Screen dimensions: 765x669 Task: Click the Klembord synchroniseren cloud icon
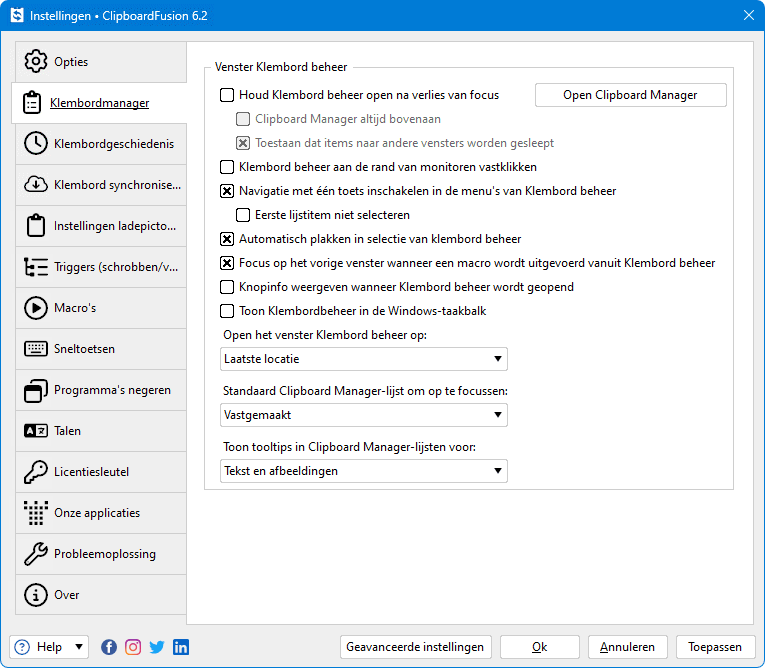tap(36, 184)
